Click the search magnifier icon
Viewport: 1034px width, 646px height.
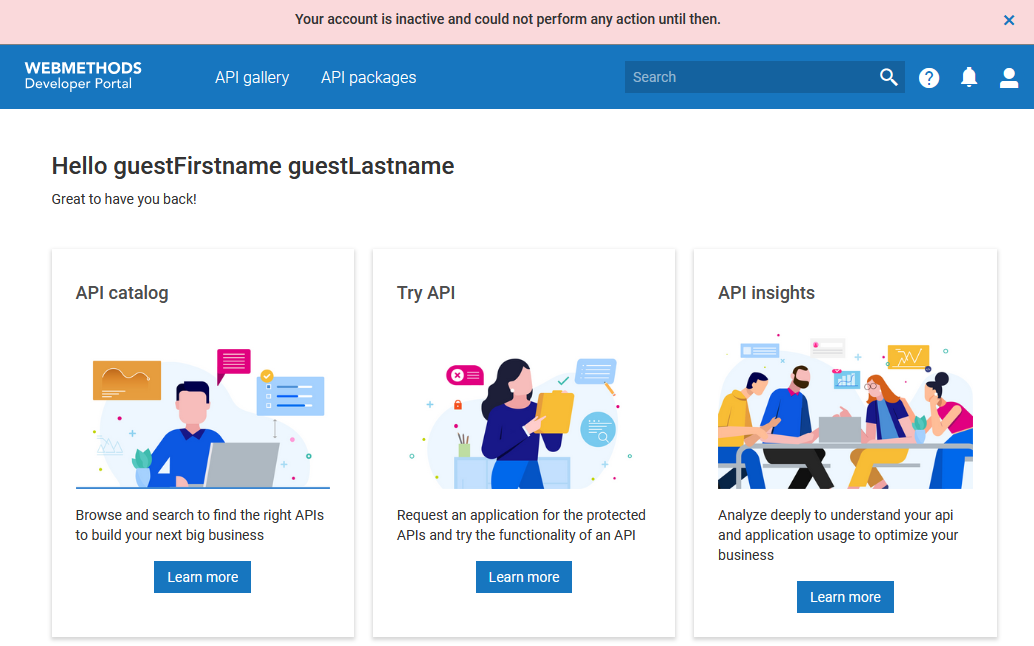[x=888, y=77]
